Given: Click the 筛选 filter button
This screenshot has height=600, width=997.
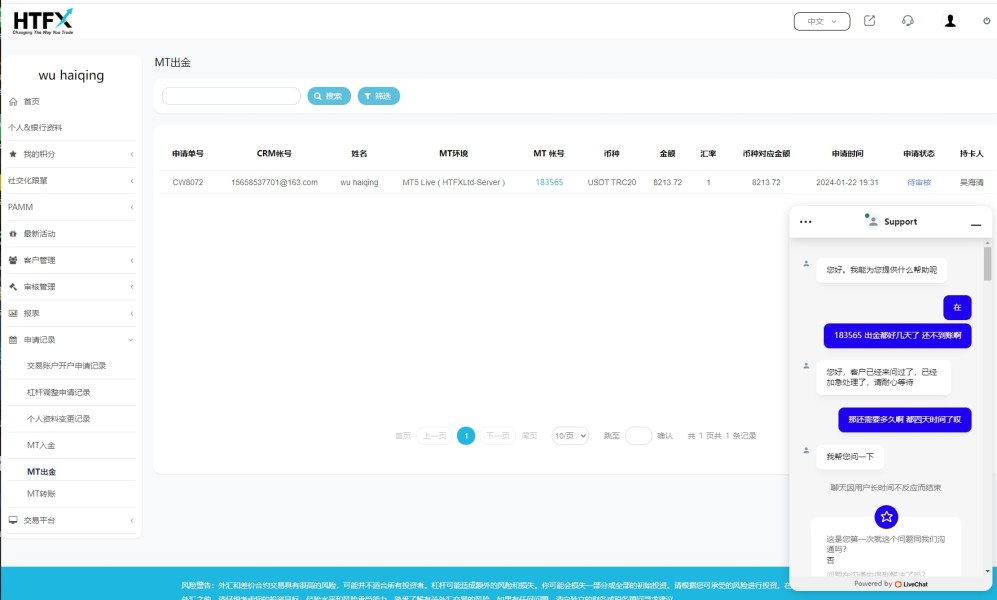Looking at the screenshot, I should [x=378, y=96].
